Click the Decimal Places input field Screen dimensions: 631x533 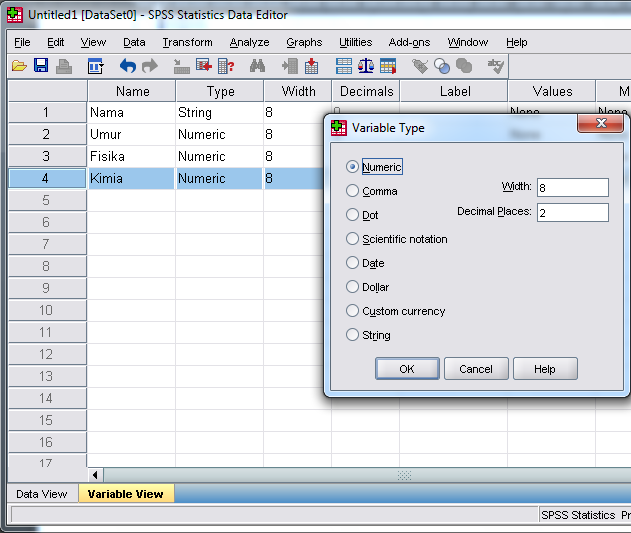pyautogui.click(x=573, y=213)
